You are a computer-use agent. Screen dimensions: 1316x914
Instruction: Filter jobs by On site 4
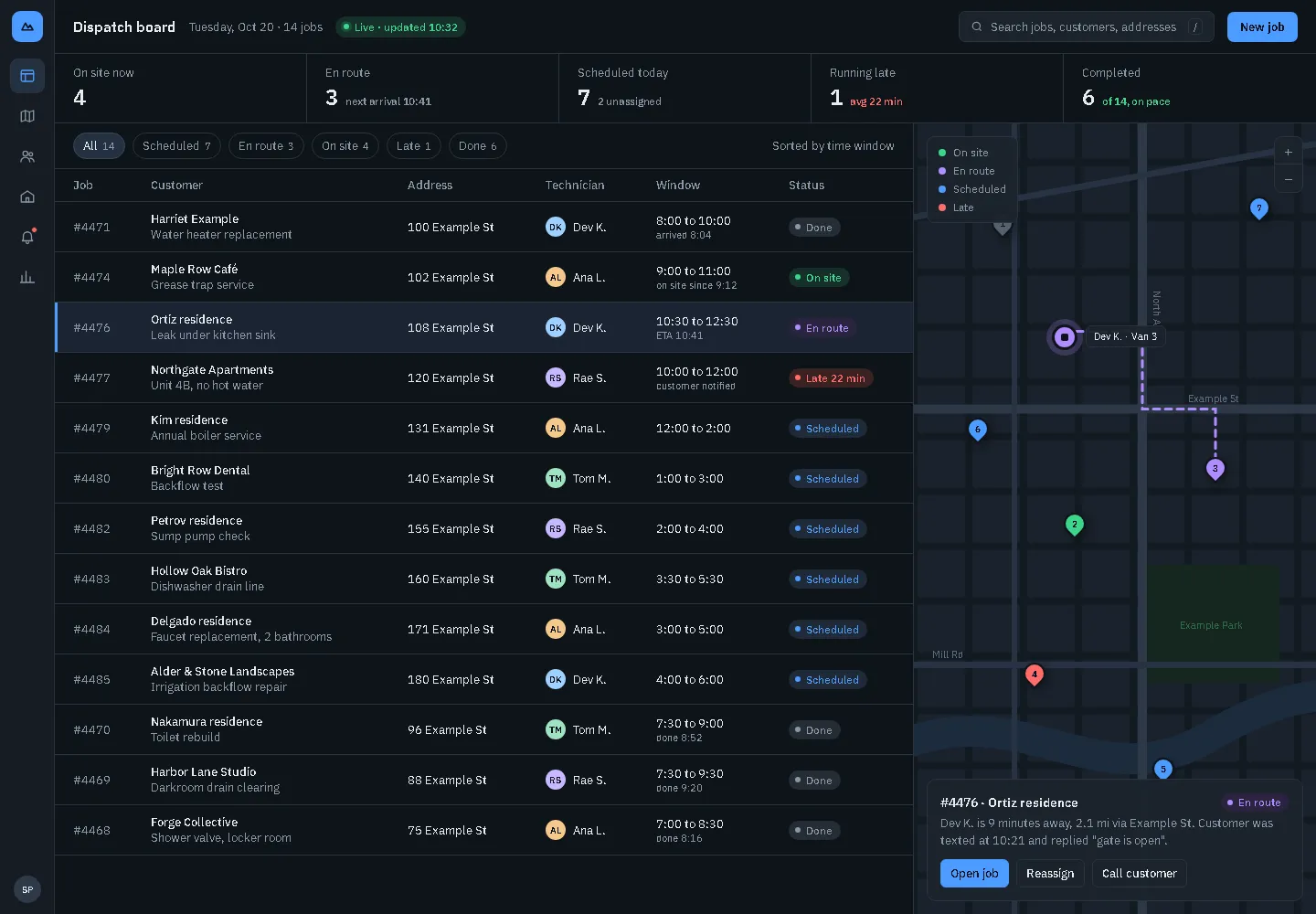tap(345, 146)
